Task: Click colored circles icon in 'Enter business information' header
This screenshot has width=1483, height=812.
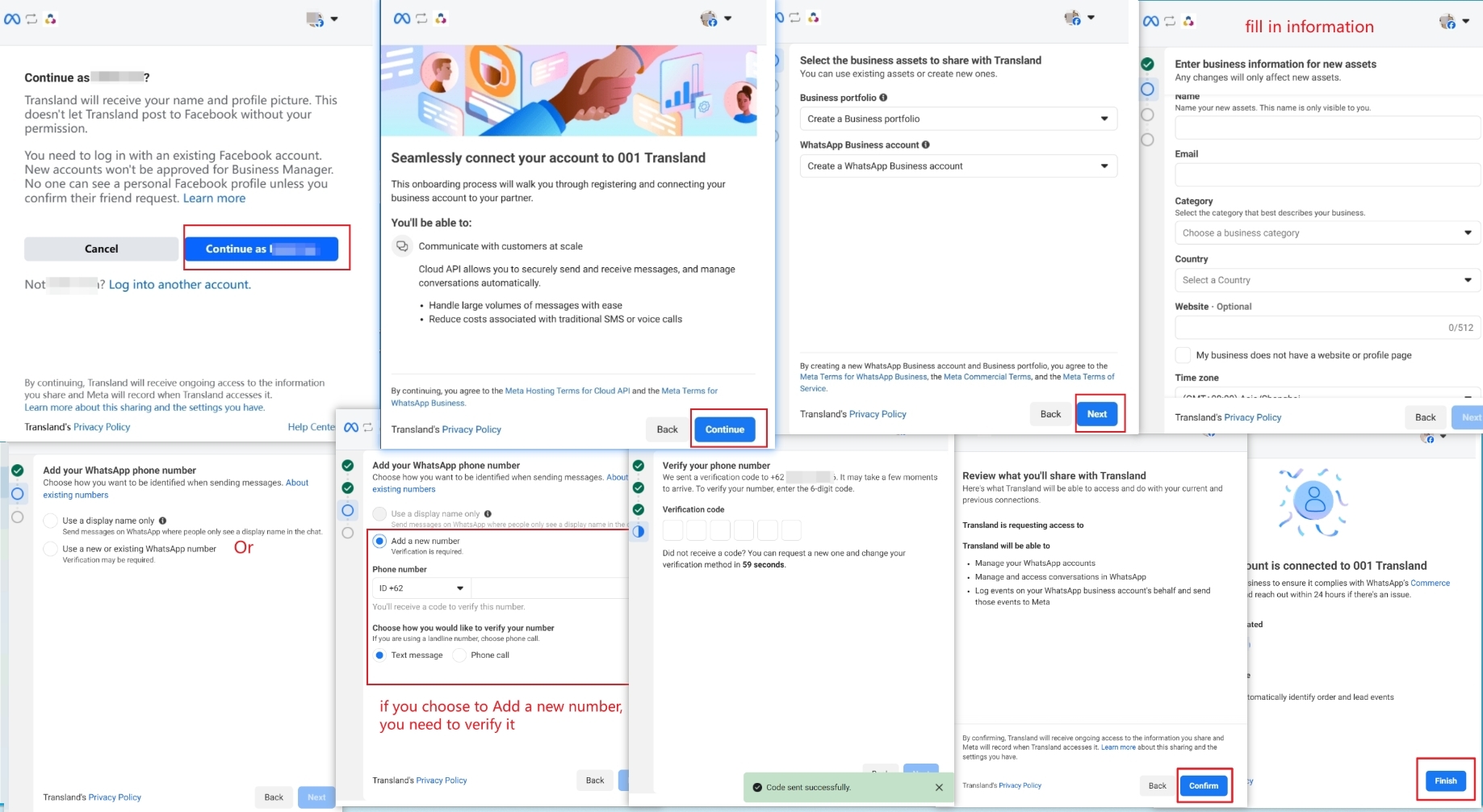Action: [1188, 21]
